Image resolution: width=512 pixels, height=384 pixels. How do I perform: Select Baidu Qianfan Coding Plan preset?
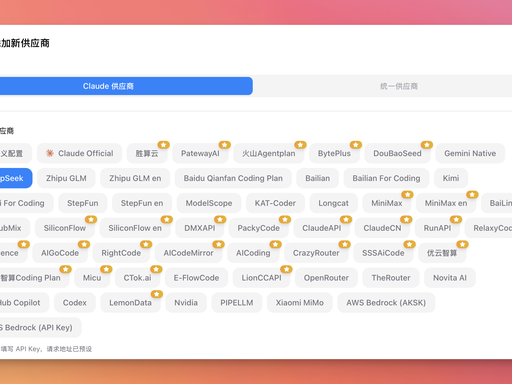(233, 178)
